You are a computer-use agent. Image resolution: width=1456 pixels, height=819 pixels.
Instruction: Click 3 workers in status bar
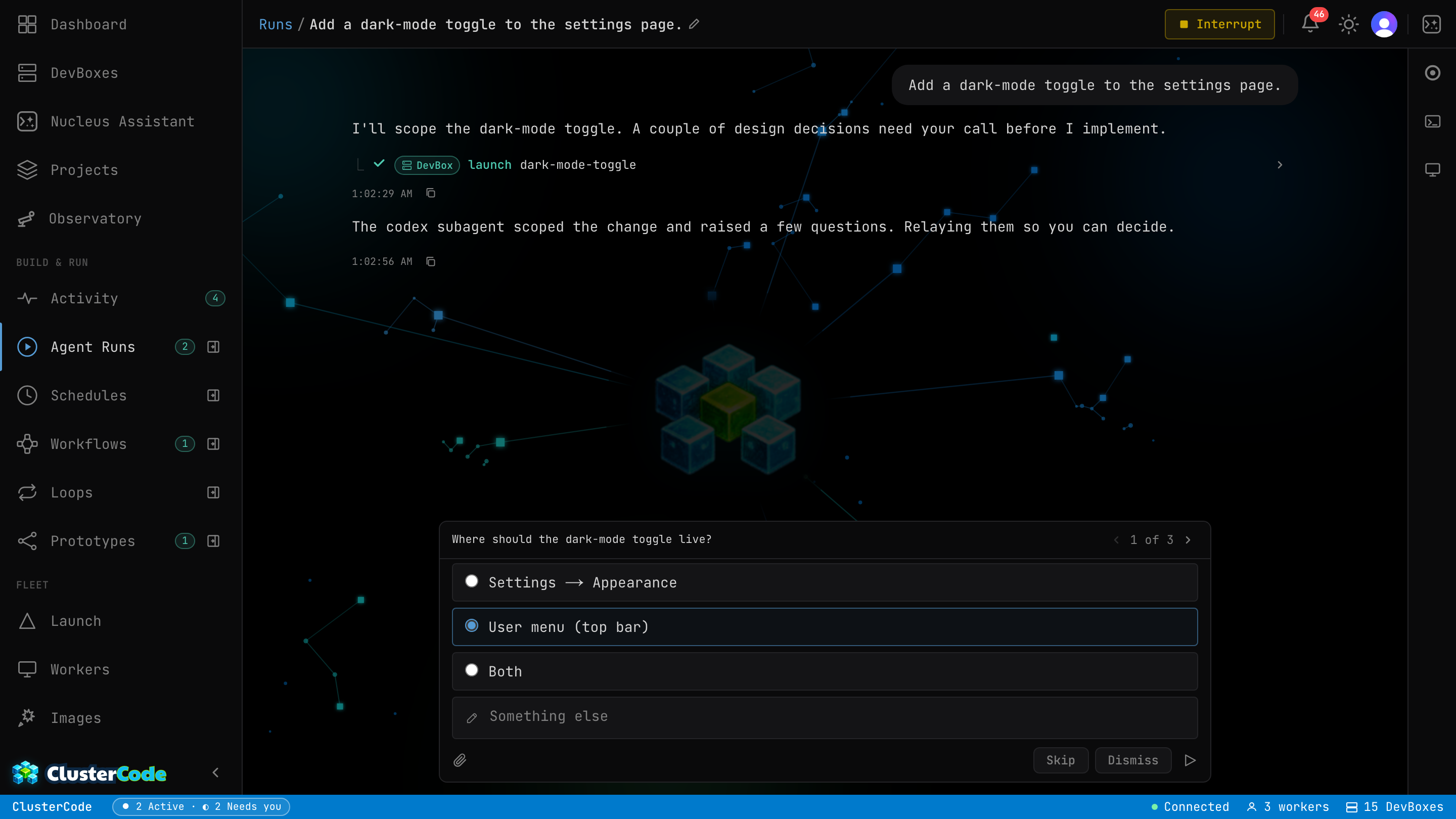point(1288,806)
